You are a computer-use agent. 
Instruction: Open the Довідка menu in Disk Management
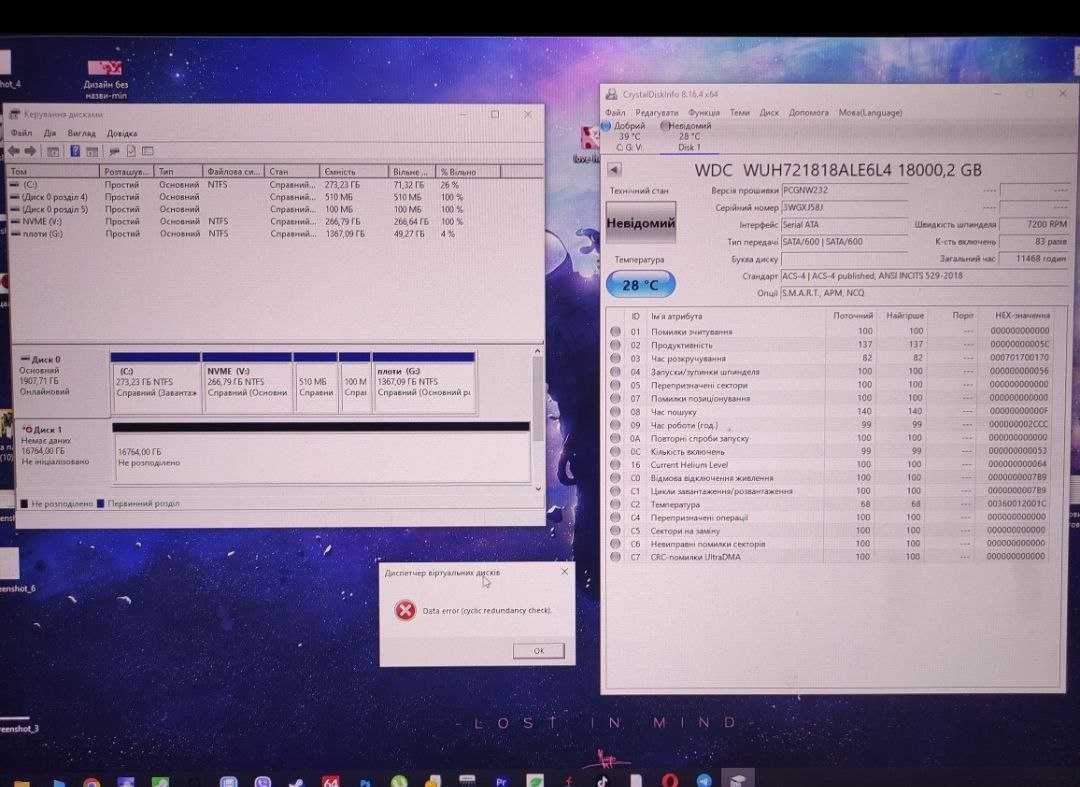coord(122,133)
